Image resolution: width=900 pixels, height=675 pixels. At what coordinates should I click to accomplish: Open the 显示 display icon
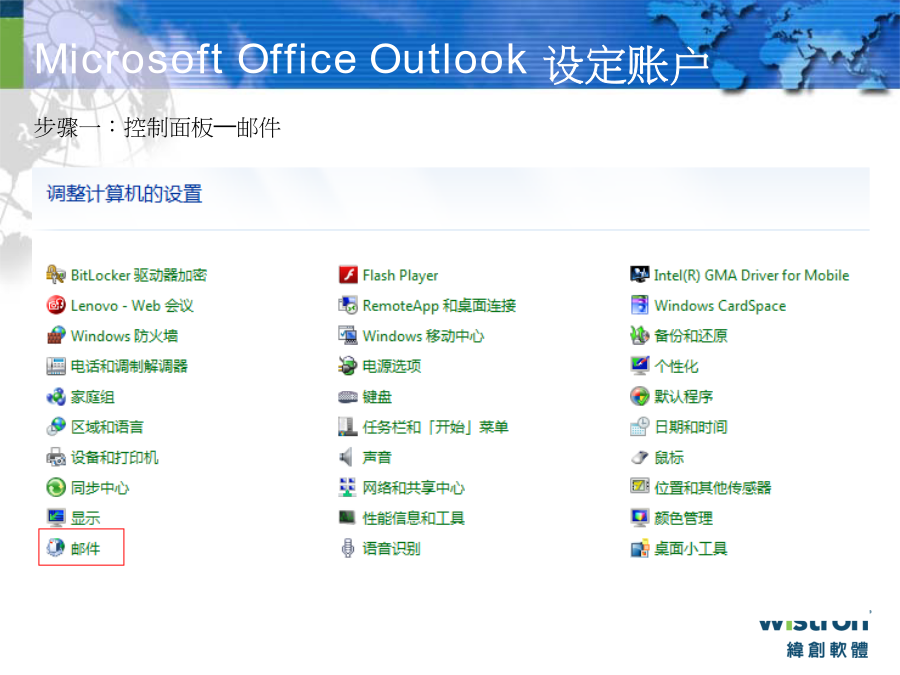[x=56, y=518]
